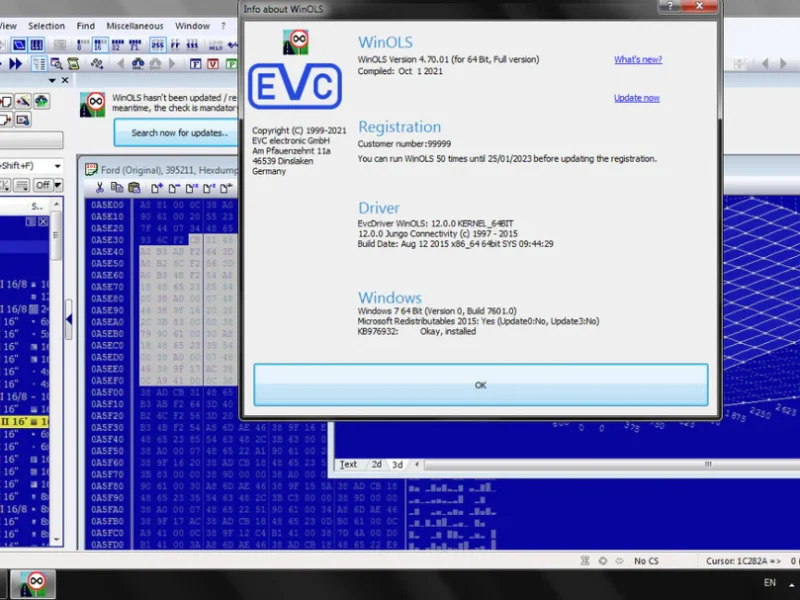Screen dimensions: 800x600
Task: Click the 255 decimal display icon
Action: click(157, 45)
